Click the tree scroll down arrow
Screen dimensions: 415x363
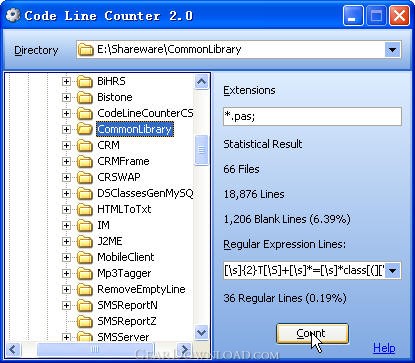202,332
